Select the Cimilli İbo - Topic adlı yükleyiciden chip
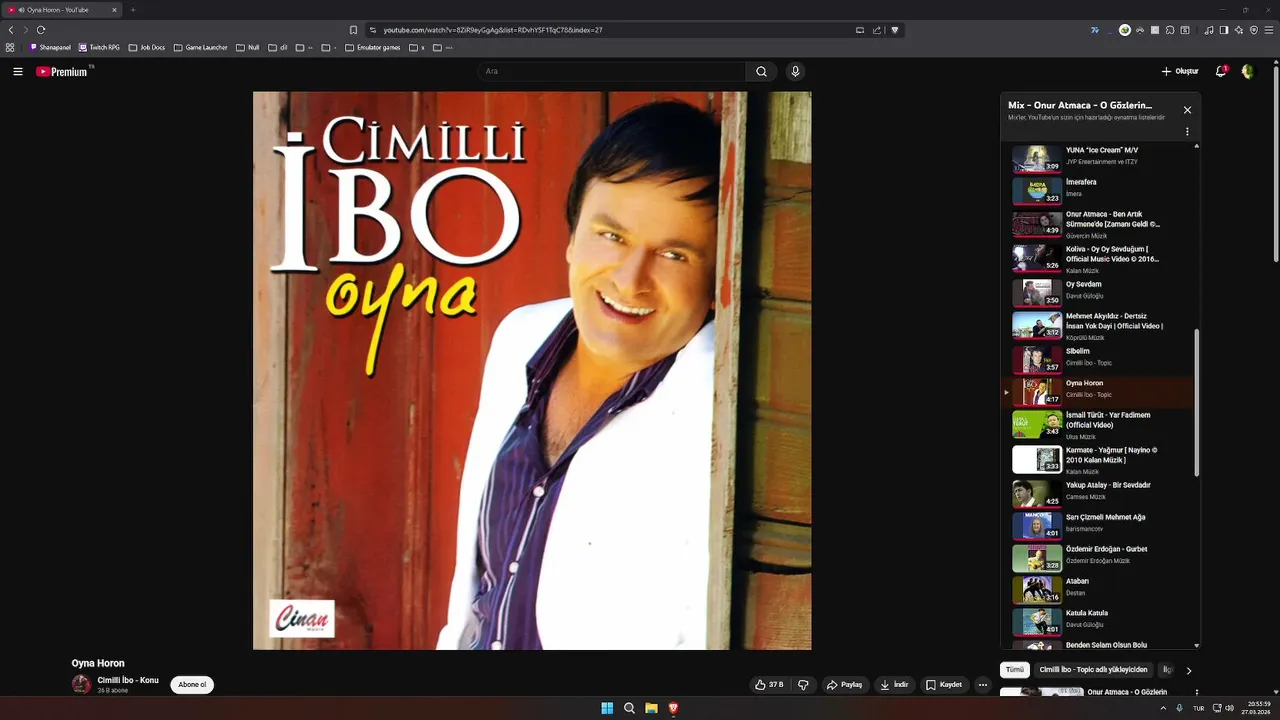The width and height of the screenshot is (1280, 720). click(1093, 670)
